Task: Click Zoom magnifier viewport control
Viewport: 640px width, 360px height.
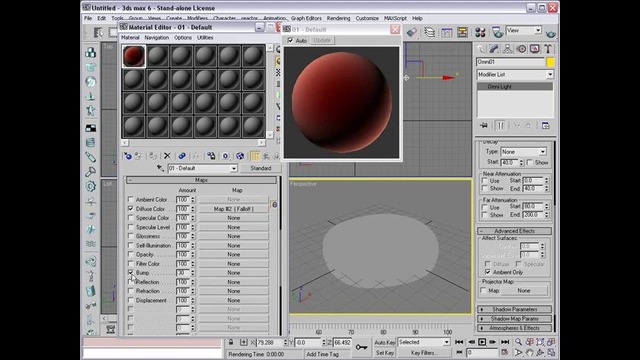Action: [x=518, y=342]
